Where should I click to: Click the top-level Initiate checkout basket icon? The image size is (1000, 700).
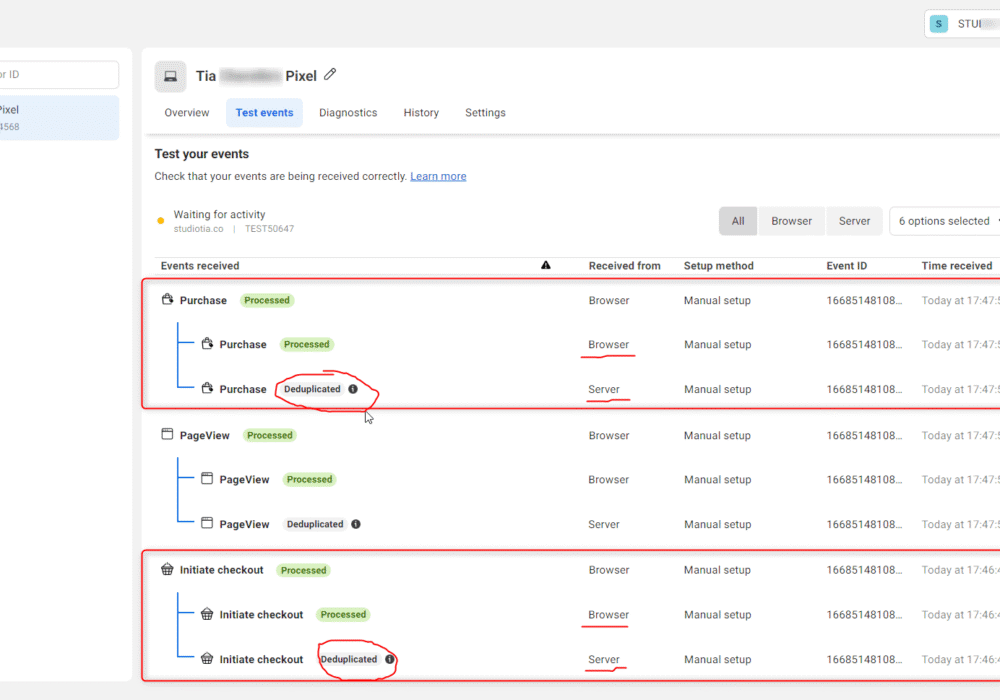(167, 569)
